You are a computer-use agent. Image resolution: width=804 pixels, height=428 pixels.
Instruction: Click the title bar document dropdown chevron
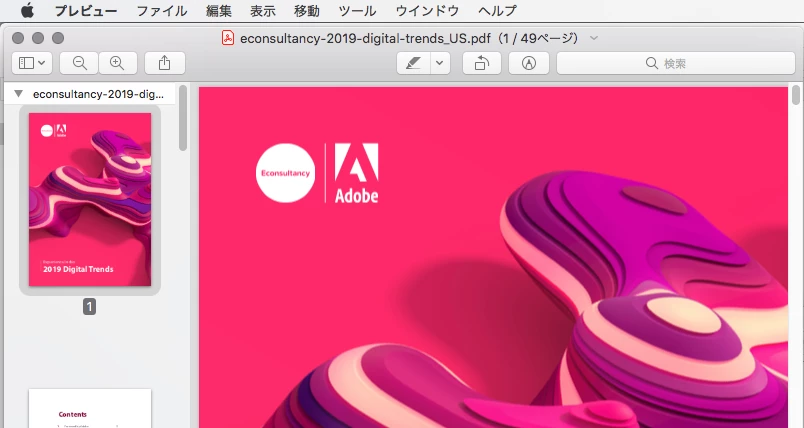pyautogui.click(x=594, y=38)
